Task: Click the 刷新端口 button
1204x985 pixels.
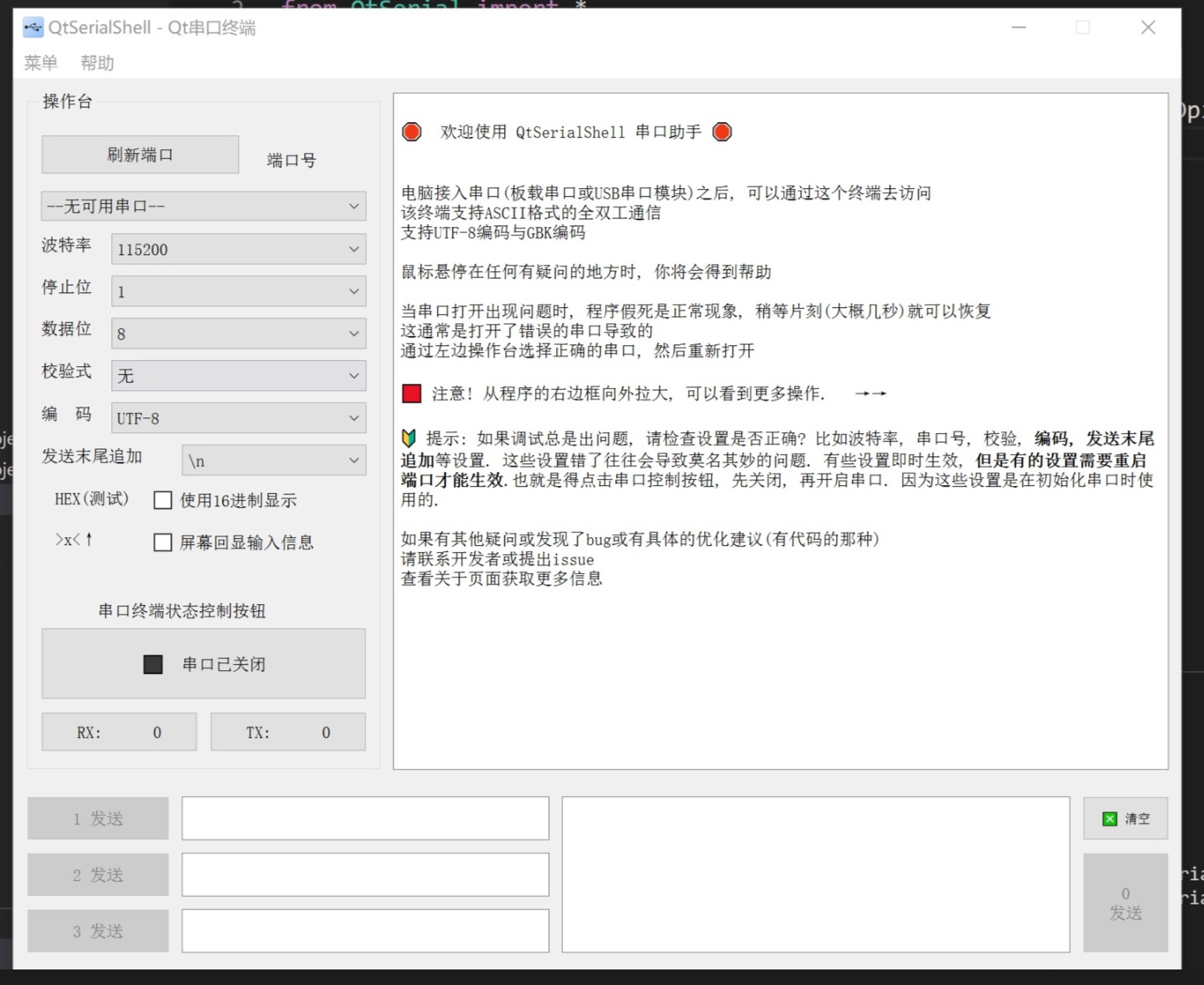Action: [140, 155]
